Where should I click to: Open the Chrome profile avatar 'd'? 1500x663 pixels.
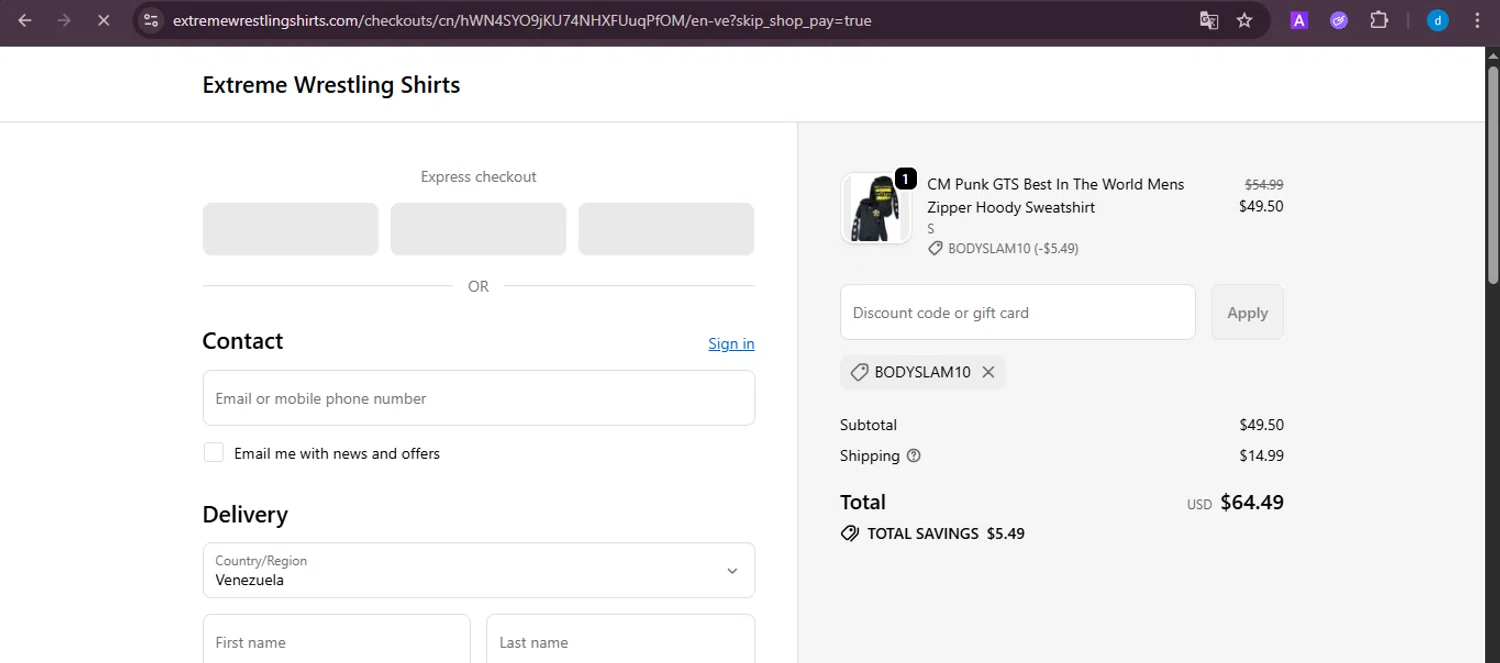[1438, 20]
